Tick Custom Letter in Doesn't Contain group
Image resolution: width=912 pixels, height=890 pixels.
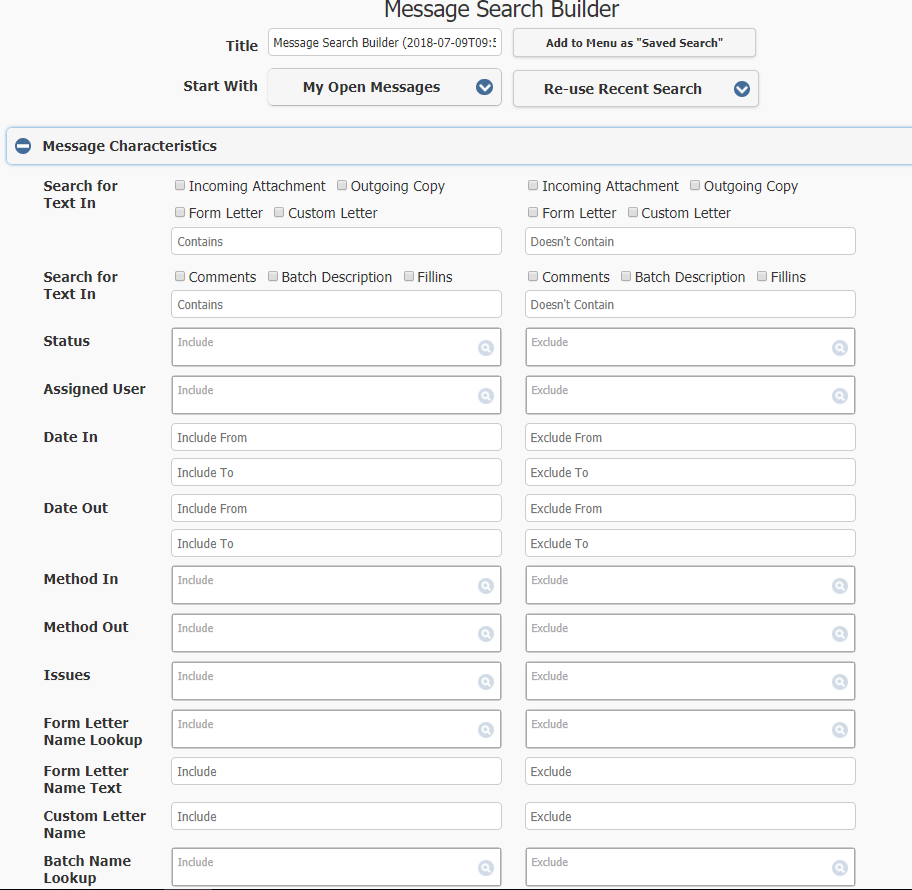633,212
